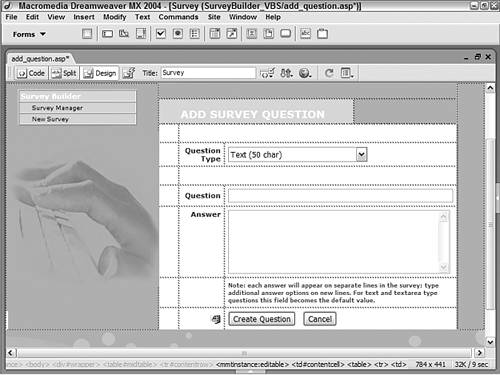Insert a List/Menu form element
This screenshot has width=500, height=375.
click(x=215, y=34)
